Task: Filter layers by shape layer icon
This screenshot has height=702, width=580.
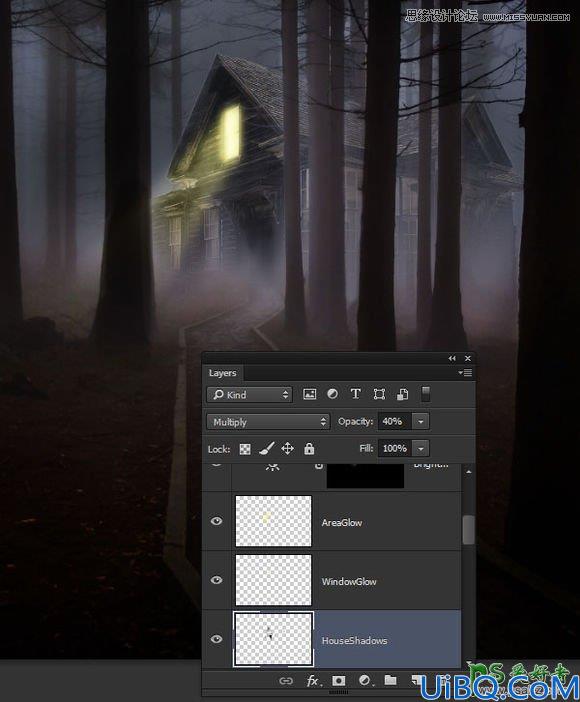Action: tap(379, 394)
